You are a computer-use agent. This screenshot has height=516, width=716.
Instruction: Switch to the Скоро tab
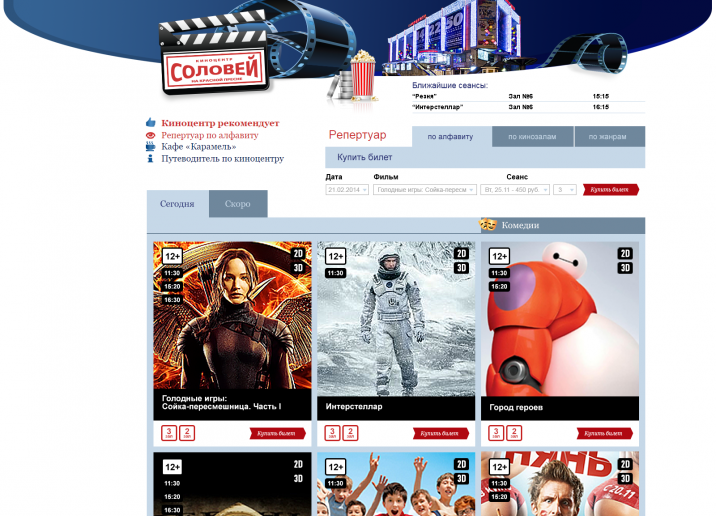(238, 204)
